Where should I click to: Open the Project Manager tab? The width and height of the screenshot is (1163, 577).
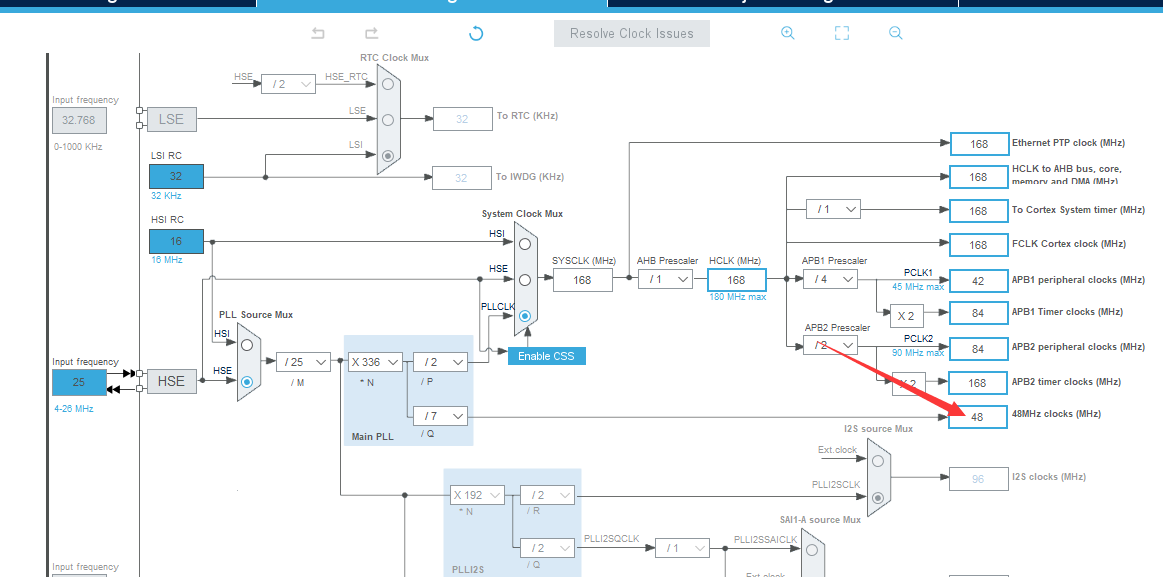click(x=780, y=4)
